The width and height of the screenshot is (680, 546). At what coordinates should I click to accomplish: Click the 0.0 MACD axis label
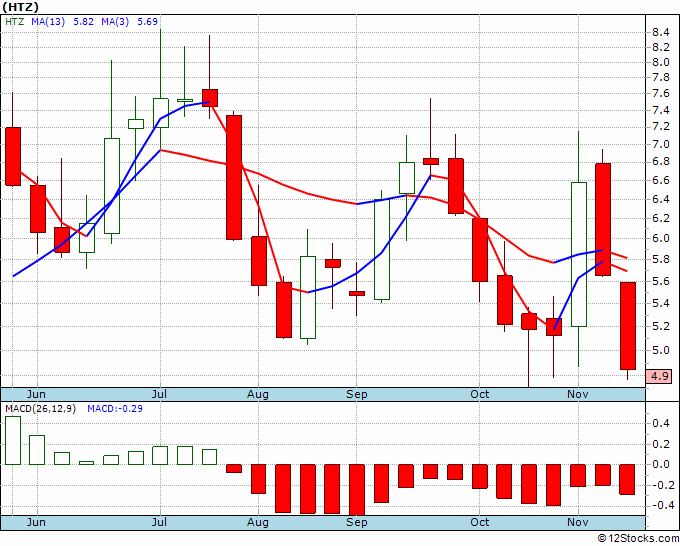660,464
